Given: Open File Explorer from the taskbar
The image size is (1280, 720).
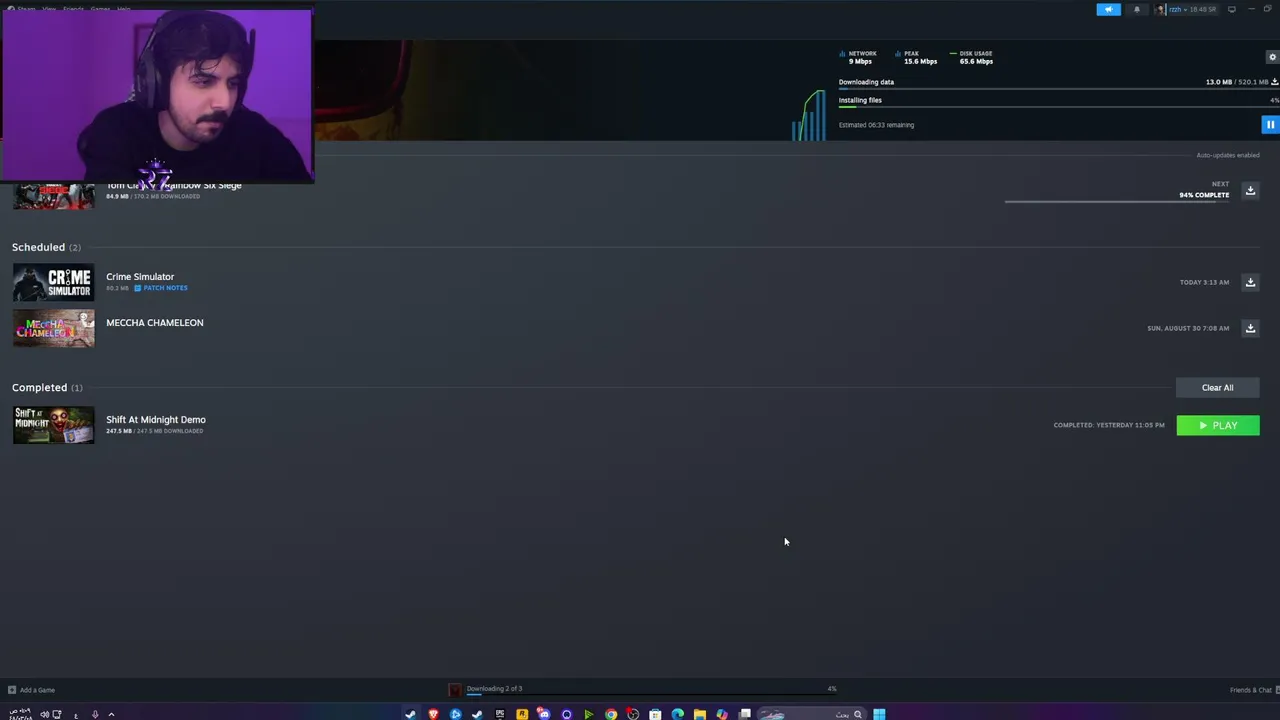Looking at the screenshot, I should click(699, 714).
